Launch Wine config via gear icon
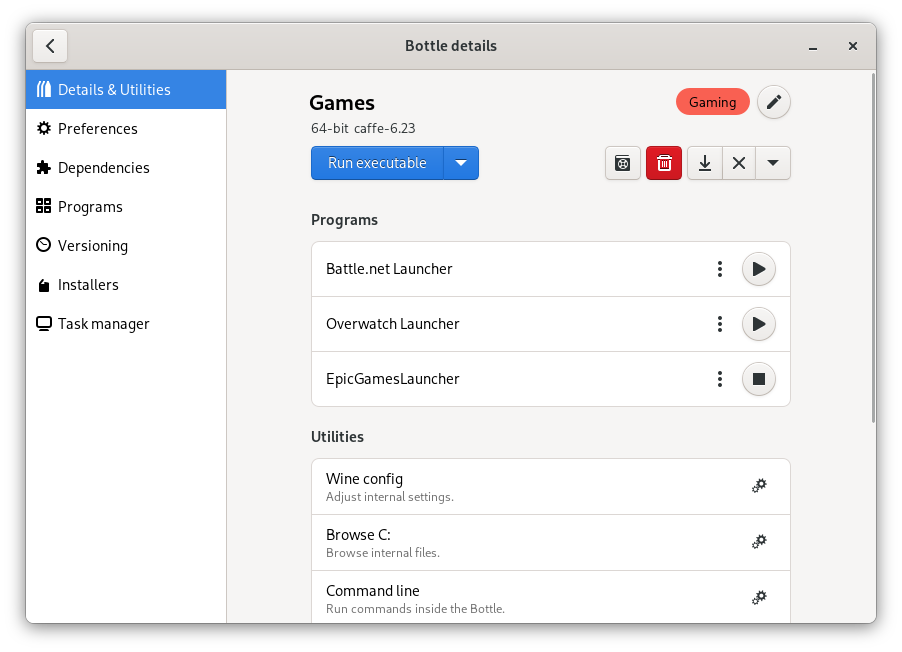This screenshot has height=652, width=902. [759, 486]
